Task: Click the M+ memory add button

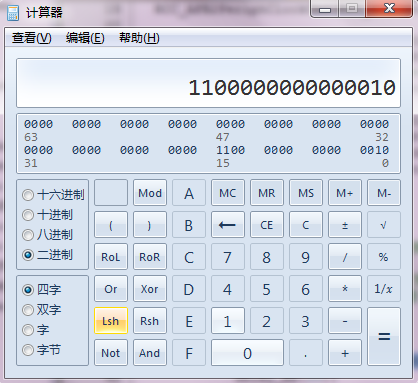Action: pos(345,193)
